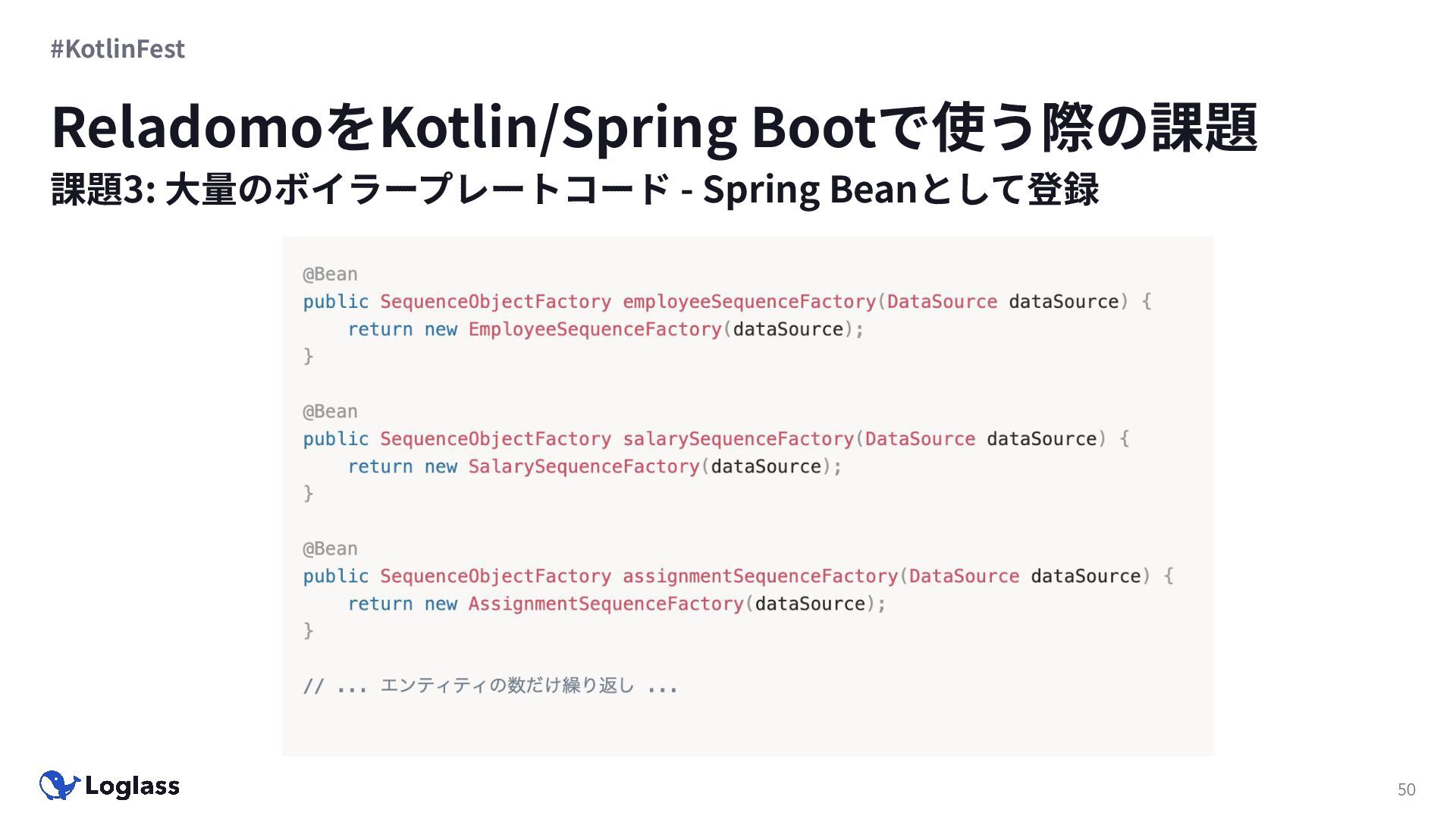Click the Loglass brand name text
The height and width of the screenshot is (819, 1456).
click(x=132, y=786)
